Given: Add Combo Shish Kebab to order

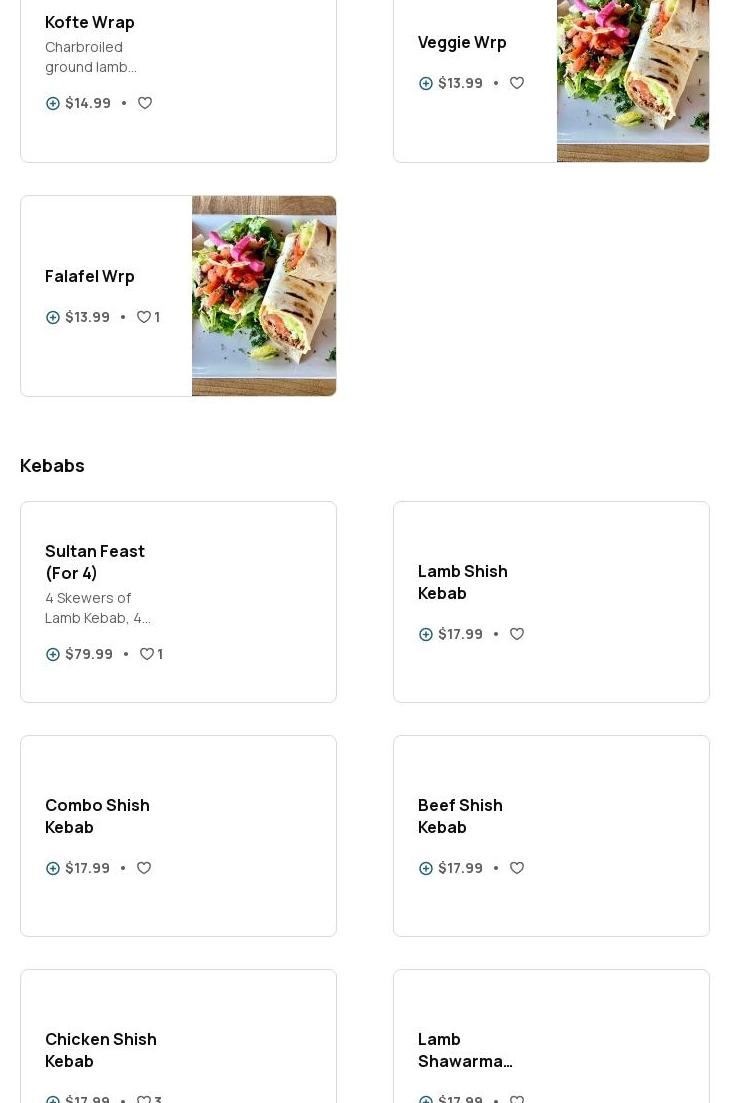Looking at the screenshot, I should click(53, 868).
